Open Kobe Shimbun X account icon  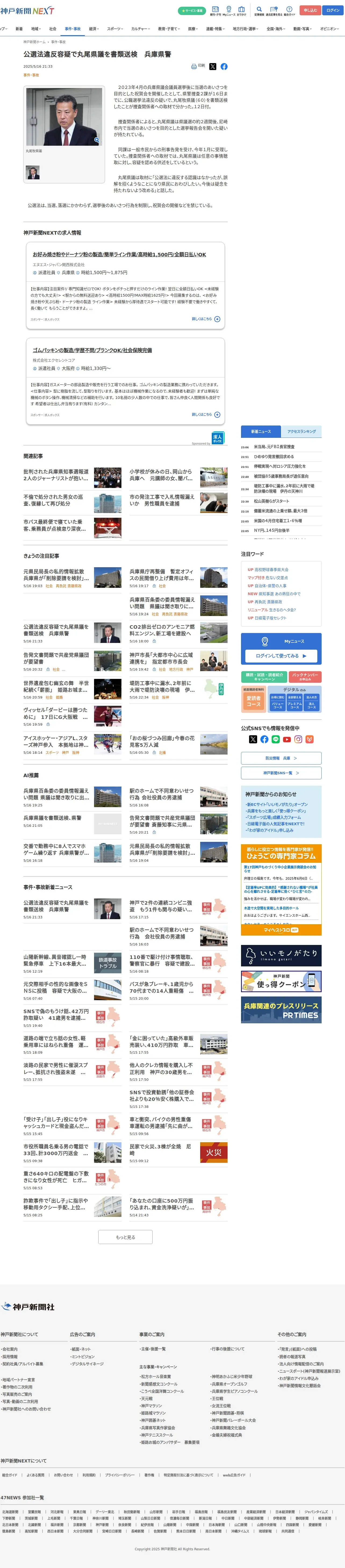[x=253, y=739]
